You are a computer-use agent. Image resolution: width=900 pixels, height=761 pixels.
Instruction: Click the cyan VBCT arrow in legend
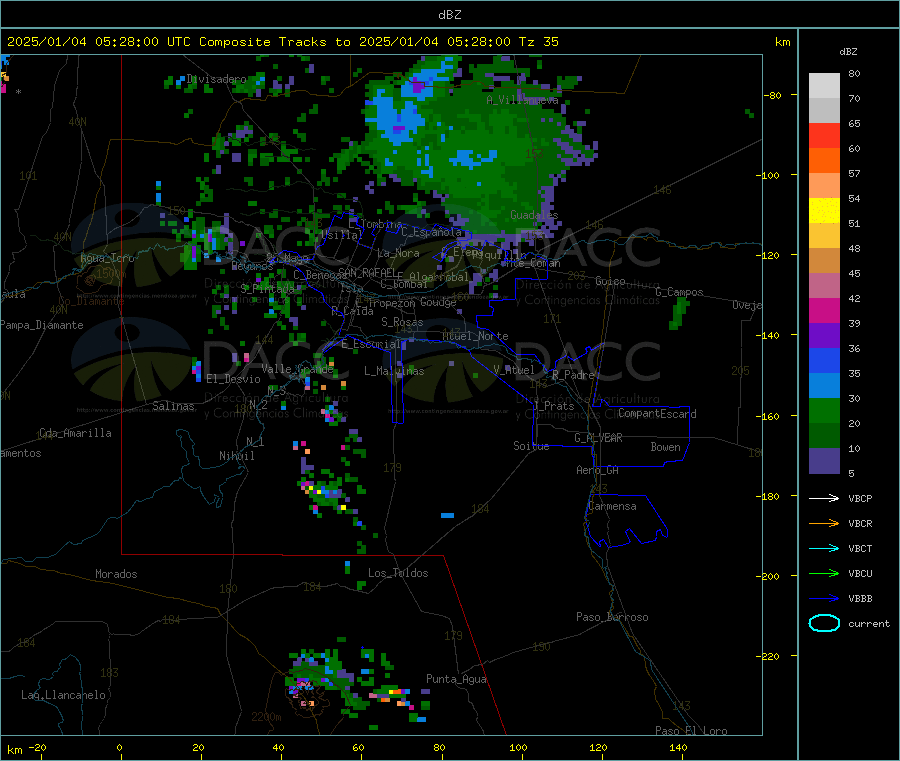pyautogui.click(x=824, y=549)
